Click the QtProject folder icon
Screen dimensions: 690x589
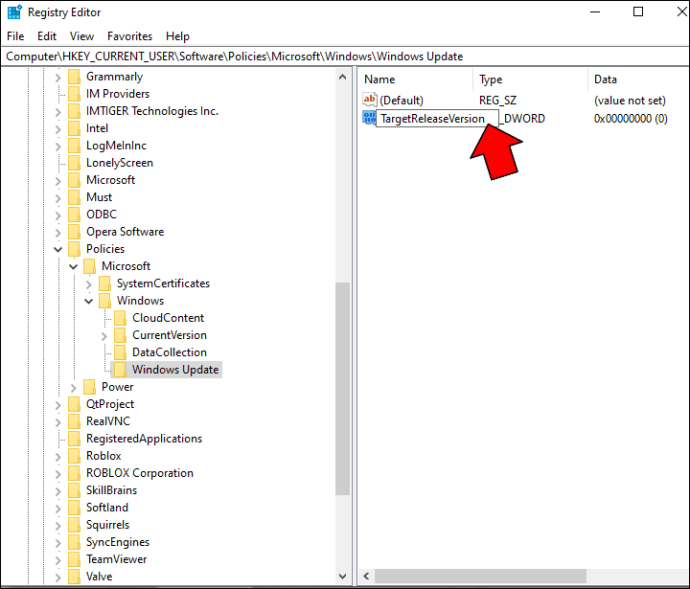click(x=74, y=404)
